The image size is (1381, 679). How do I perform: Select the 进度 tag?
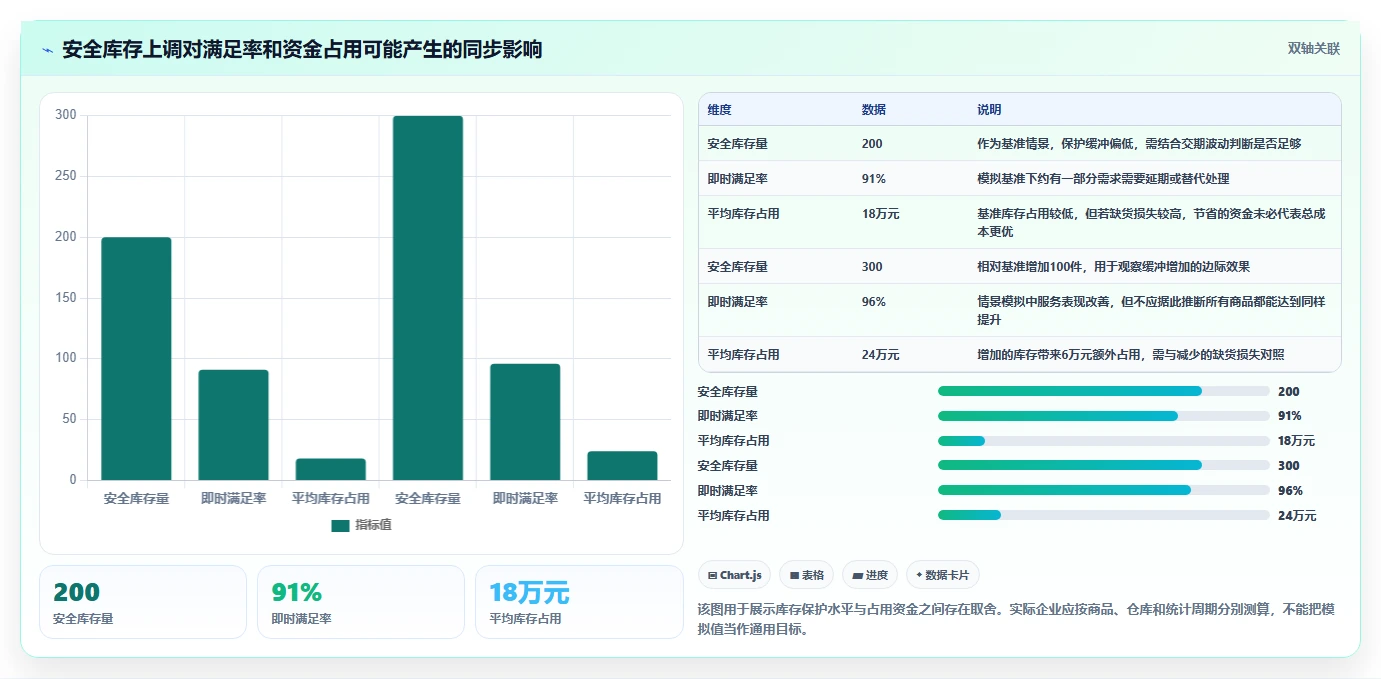click(870, 575)
